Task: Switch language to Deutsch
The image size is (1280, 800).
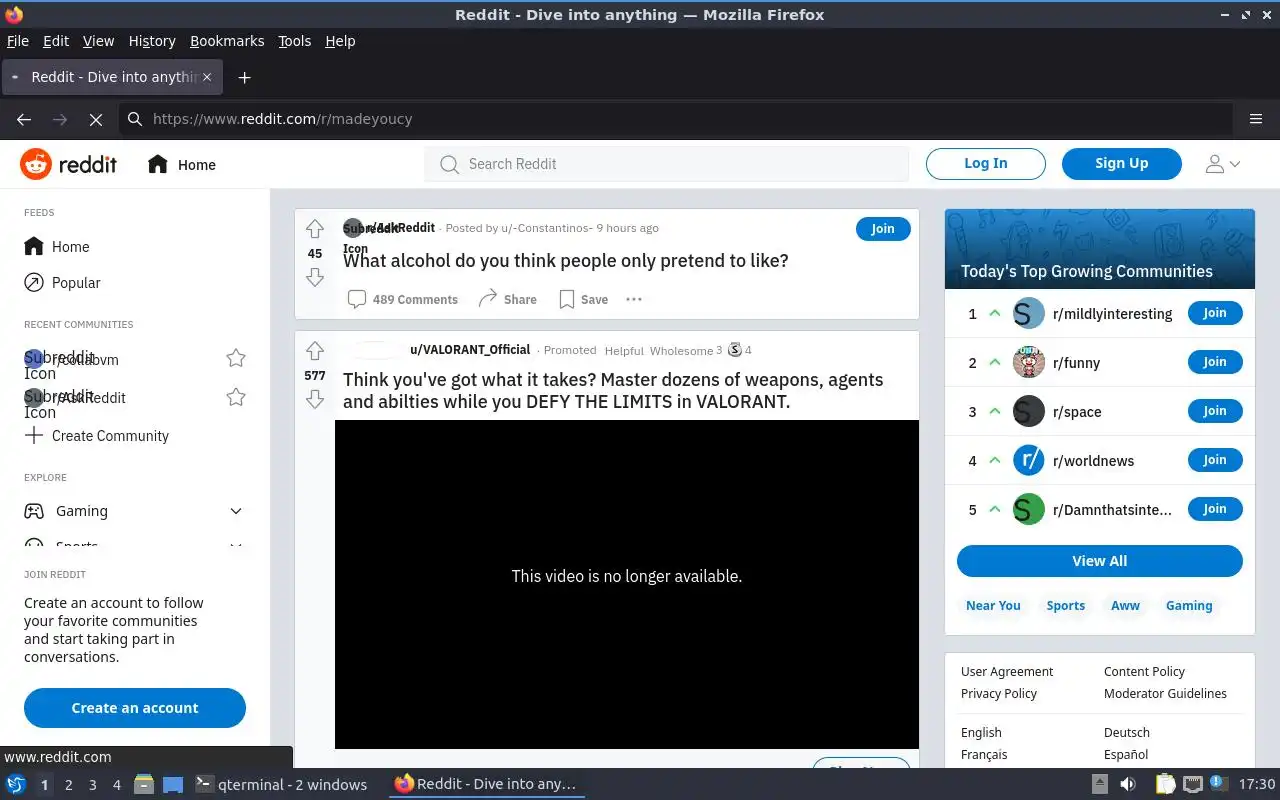Action: coord(1127,733)
